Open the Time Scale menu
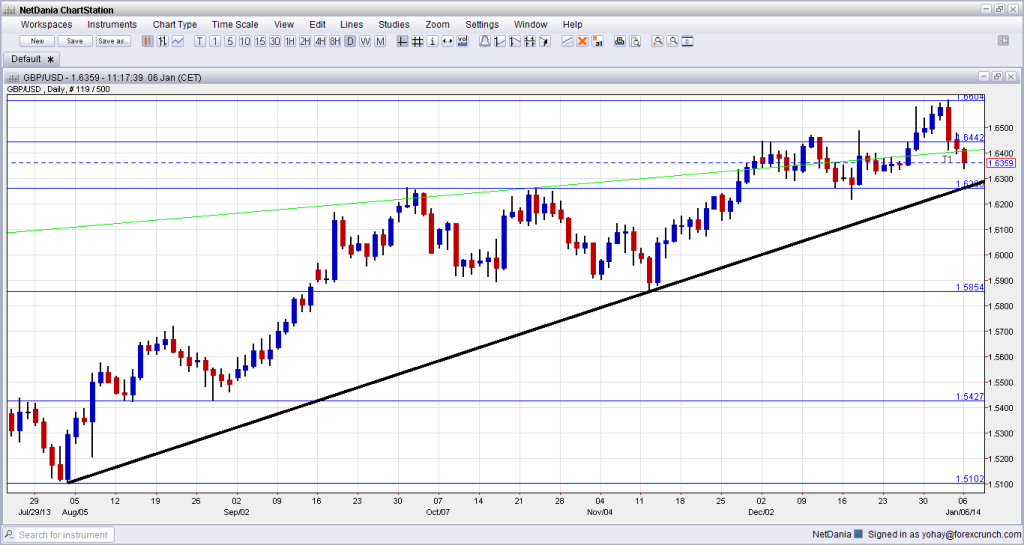 tap(235, 24)
